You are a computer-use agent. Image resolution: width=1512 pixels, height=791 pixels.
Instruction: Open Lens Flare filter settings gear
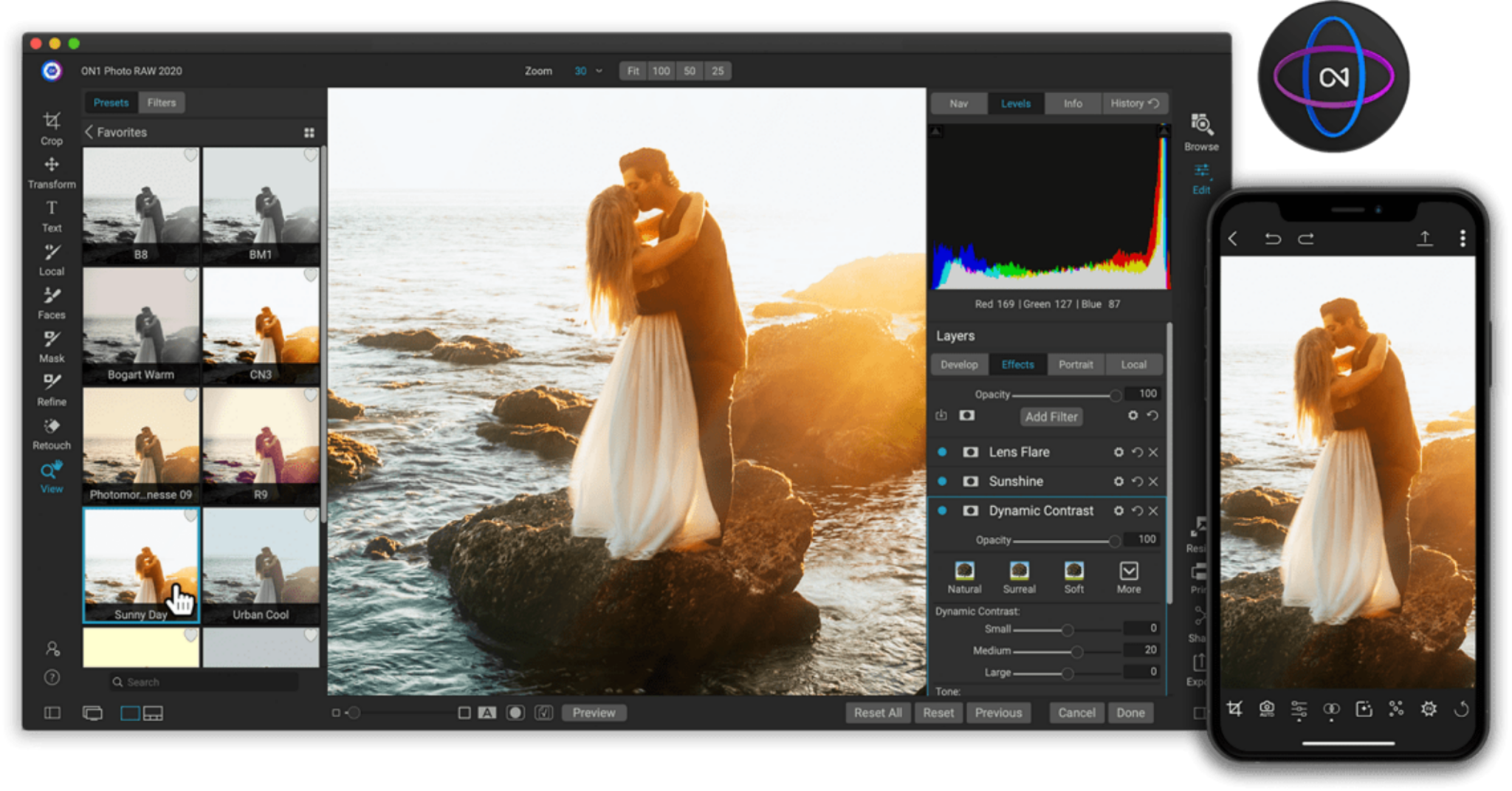[1118, 452]
